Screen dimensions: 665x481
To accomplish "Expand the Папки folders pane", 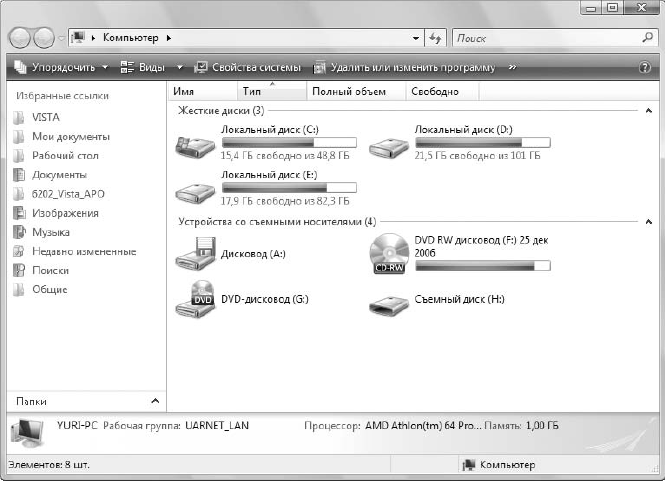I will pyautogui.click(x=155, y=401).
